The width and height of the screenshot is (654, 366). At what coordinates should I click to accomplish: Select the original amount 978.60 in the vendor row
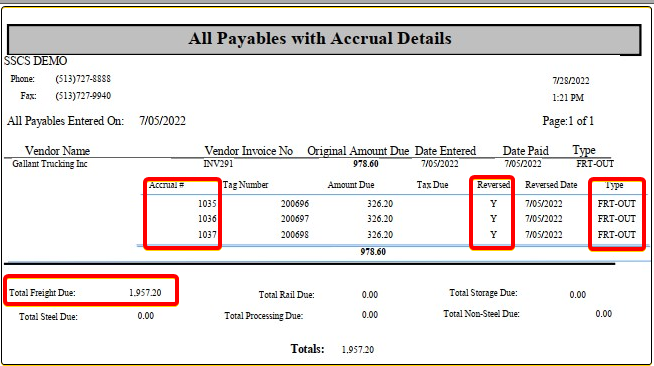pyautogui.click(x=366, y=164)
